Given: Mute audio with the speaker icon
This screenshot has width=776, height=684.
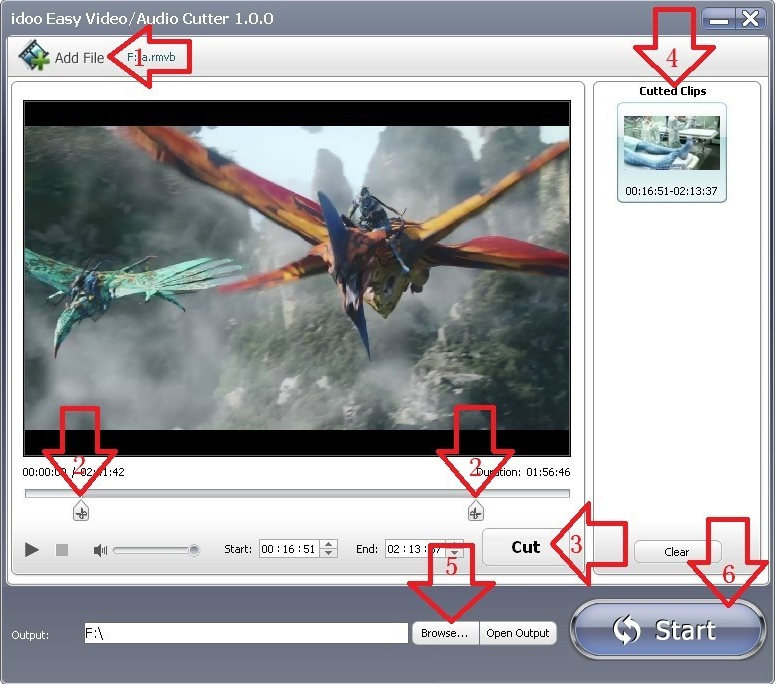Looking at the screenshot, I should pyautogui.click(x=100, y=550).
